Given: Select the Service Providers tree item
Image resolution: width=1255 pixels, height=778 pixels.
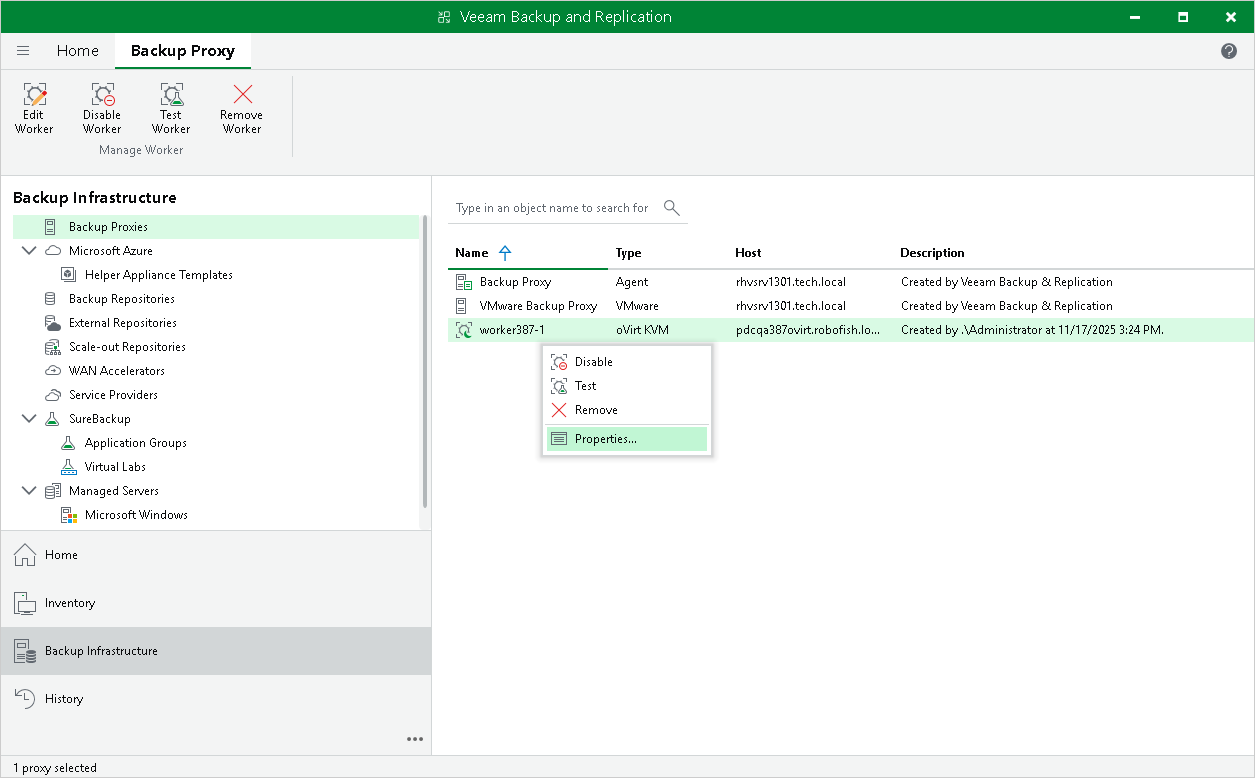Looking at the screenshot, I should pos(113,395).
